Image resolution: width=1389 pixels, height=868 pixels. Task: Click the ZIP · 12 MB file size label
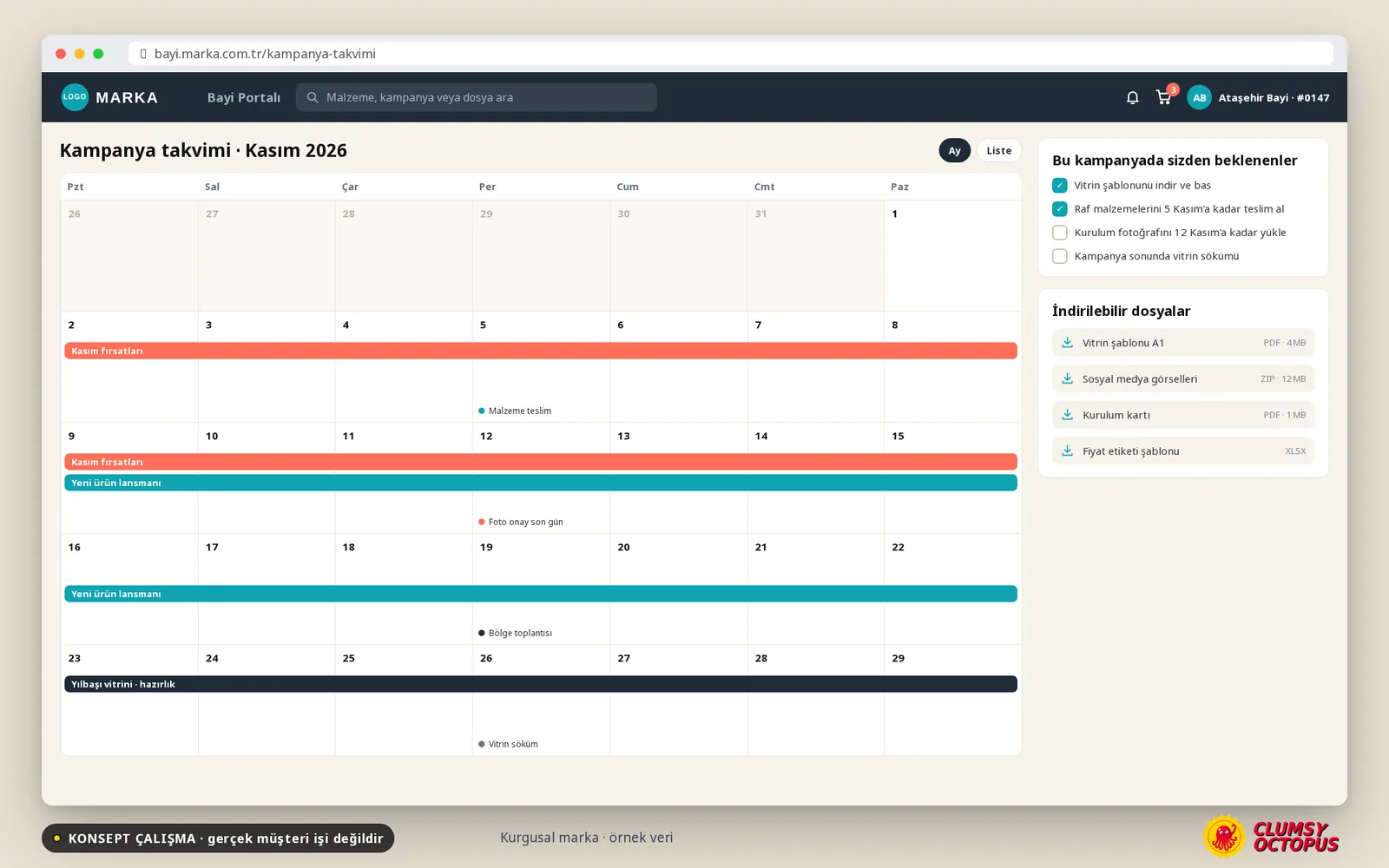coord(1283,379)
